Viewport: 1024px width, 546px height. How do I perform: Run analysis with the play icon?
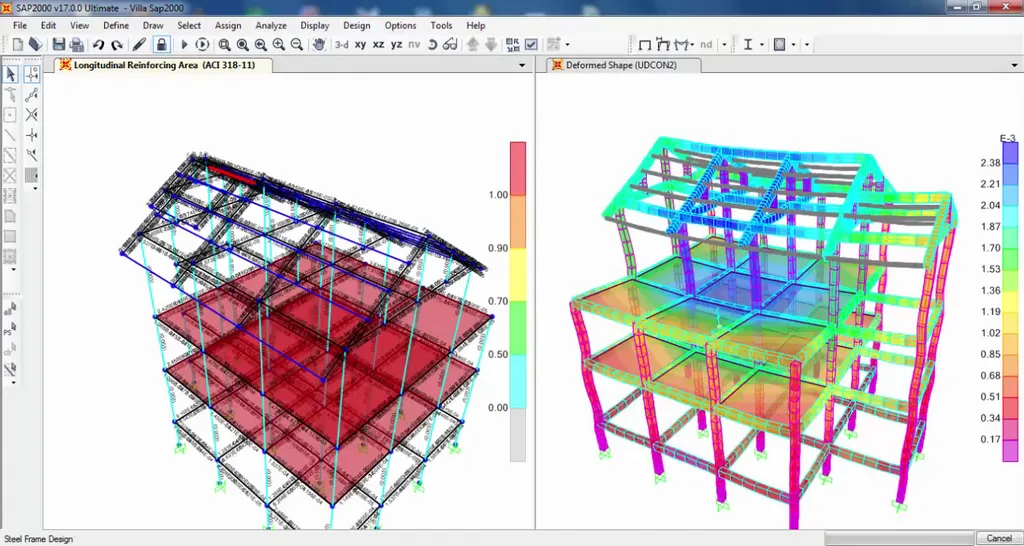click(184, 45)
